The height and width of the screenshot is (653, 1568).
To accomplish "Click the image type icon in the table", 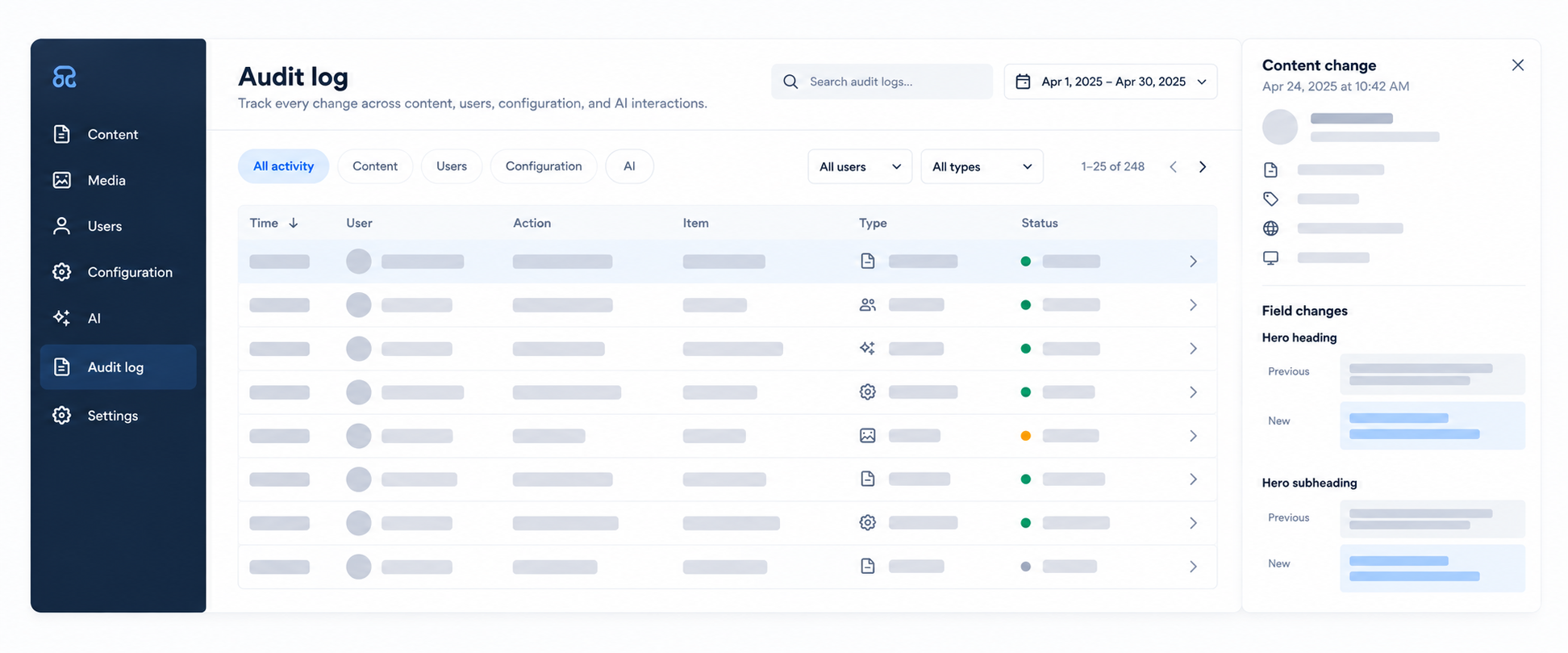I will click(867, 435).
